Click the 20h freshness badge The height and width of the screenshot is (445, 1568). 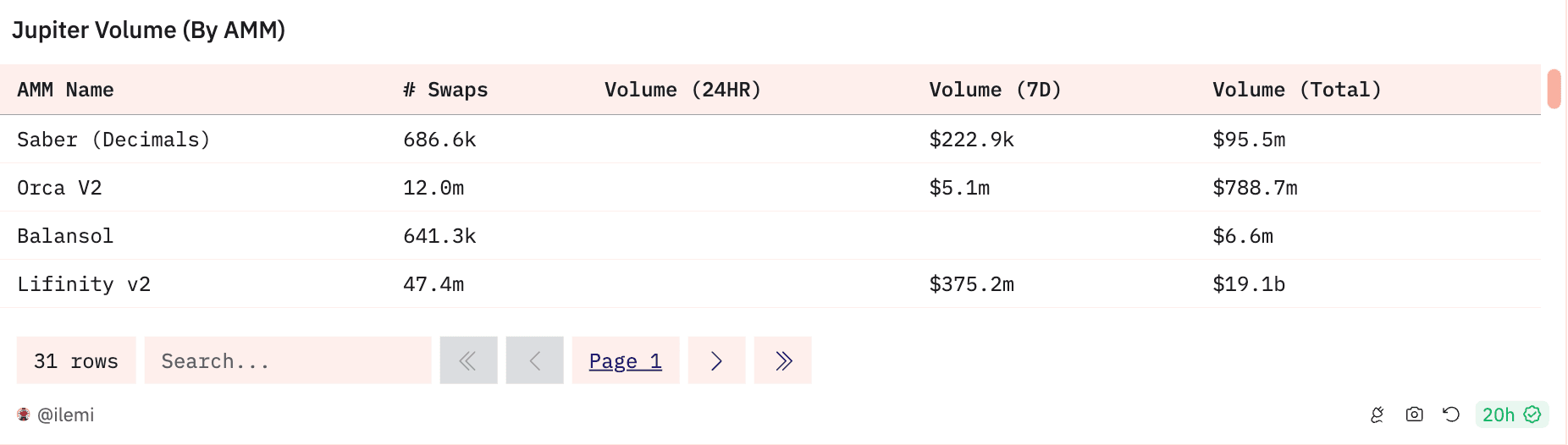point(1511,415)
